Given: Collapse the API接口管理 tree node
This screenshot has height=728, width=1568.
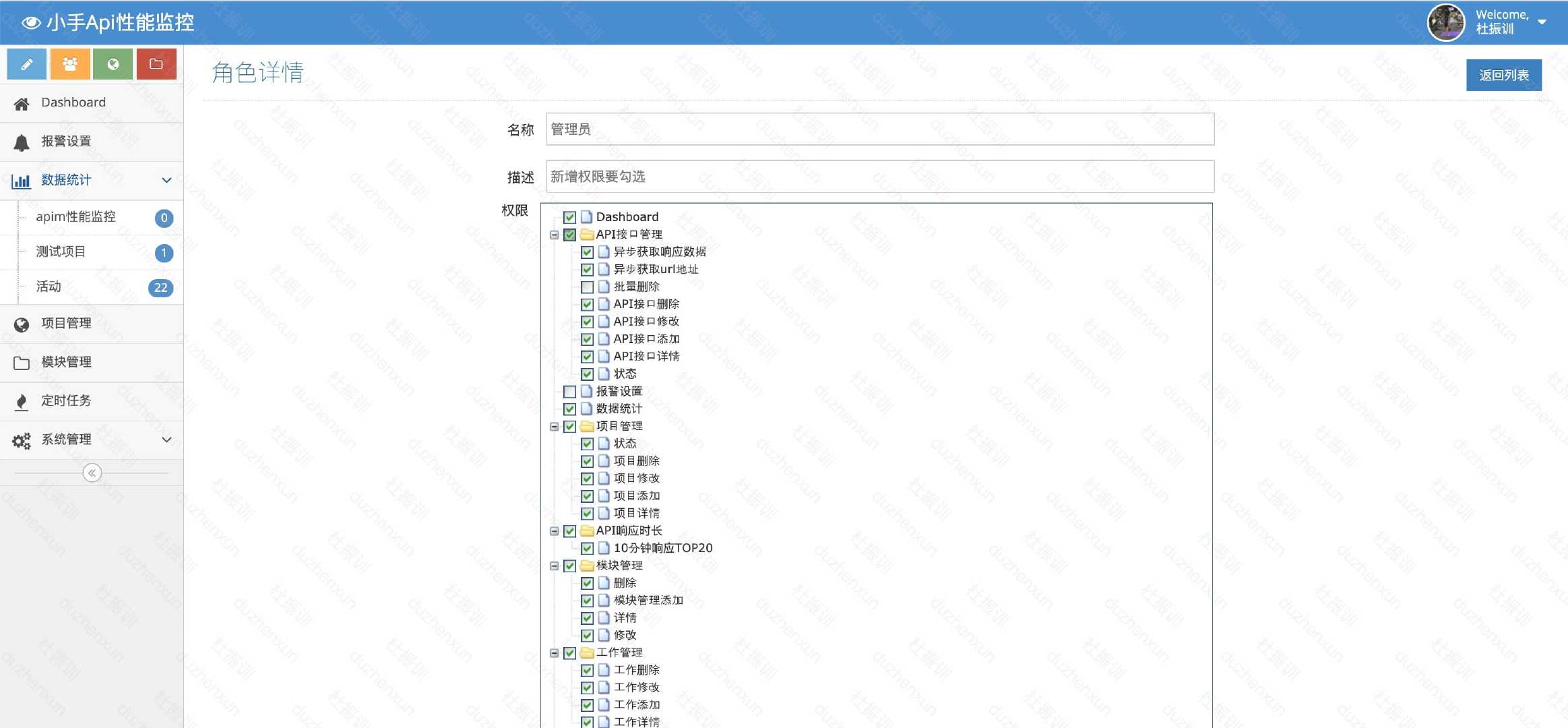Looking at the screenshot, I should 554,235.
